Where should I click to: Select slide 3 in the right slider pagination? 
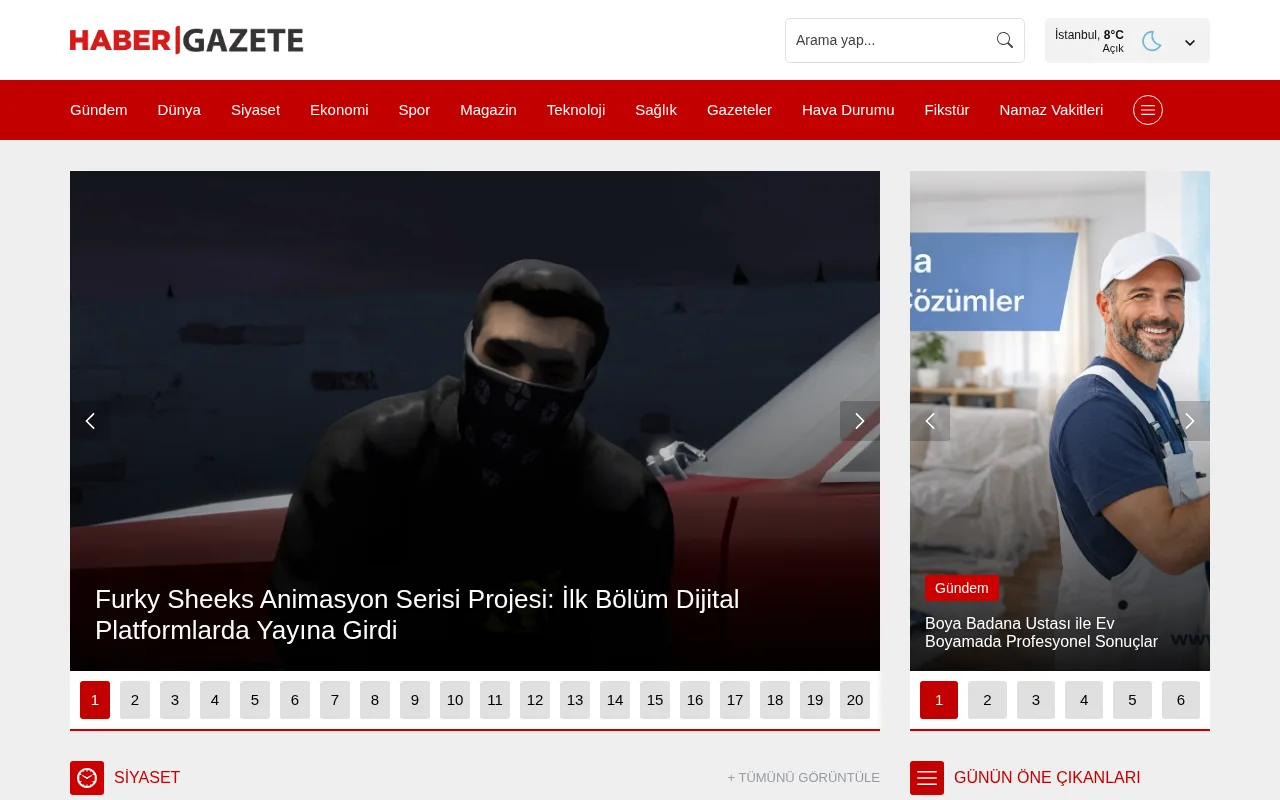1035,700
